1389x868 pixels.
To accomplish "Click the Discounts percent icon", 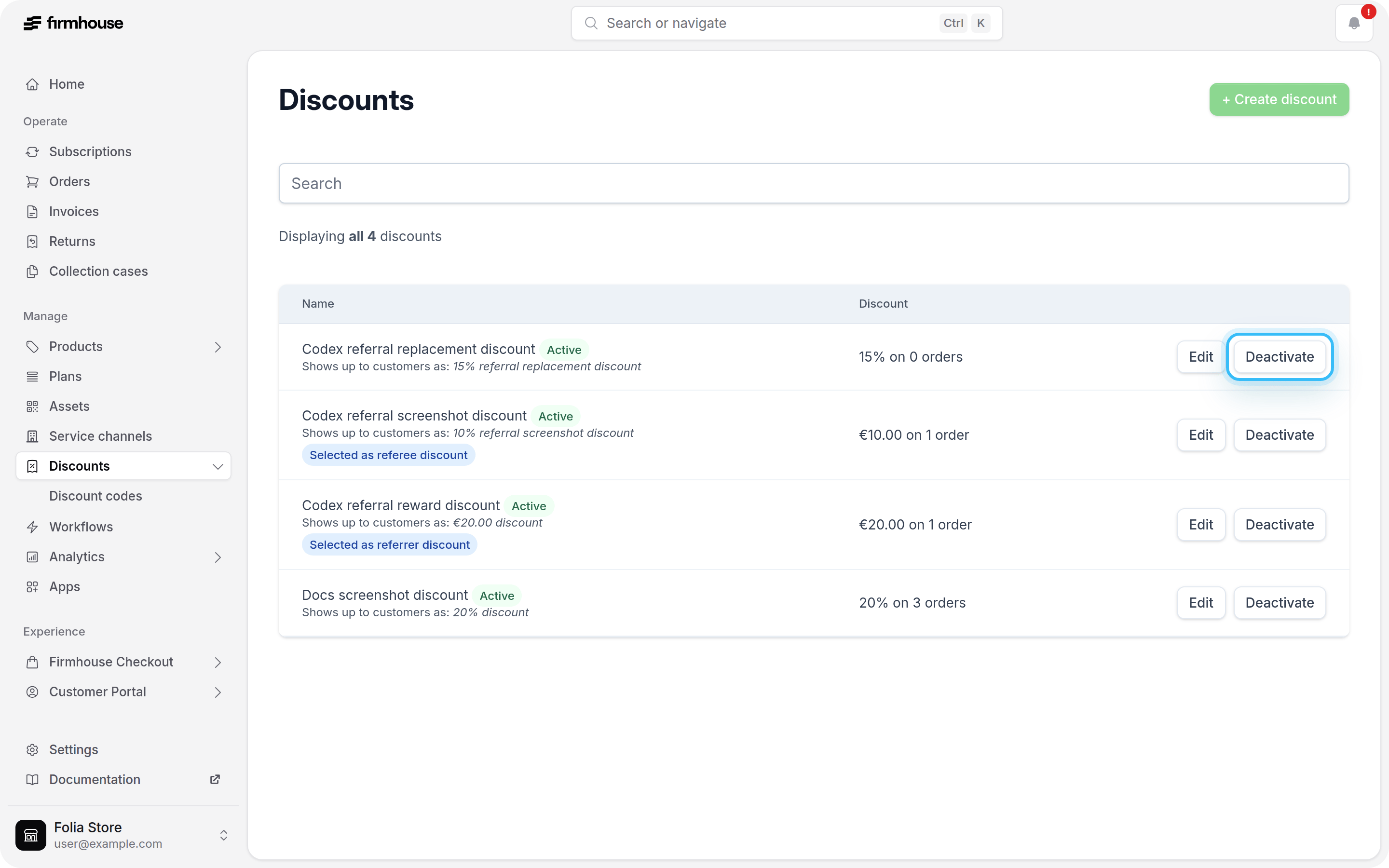I will tap(32, 466).
